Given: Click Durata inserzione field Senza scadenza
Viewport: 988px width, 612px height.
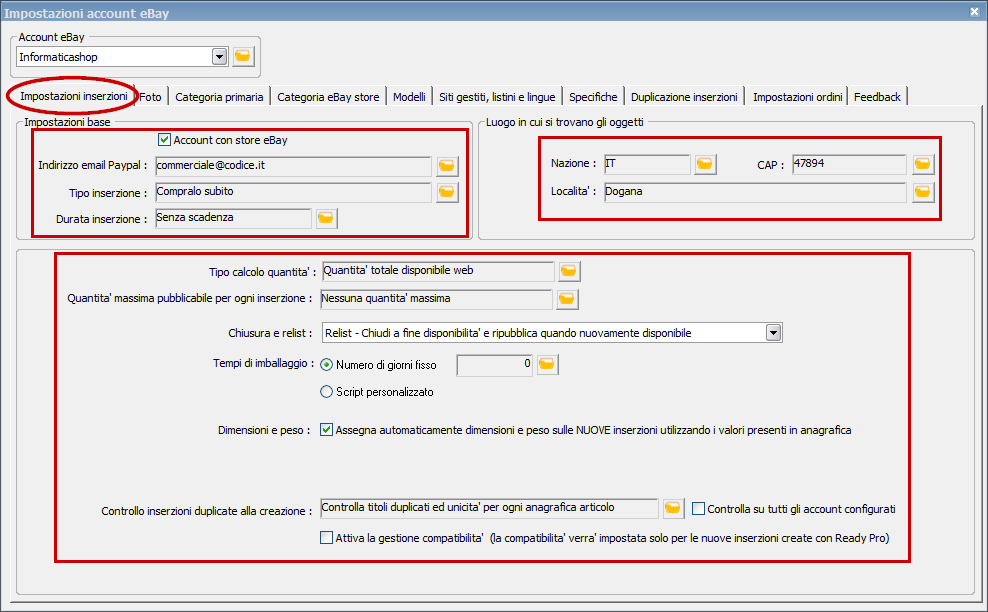Looking at the screenshot, I should [233, 218].
